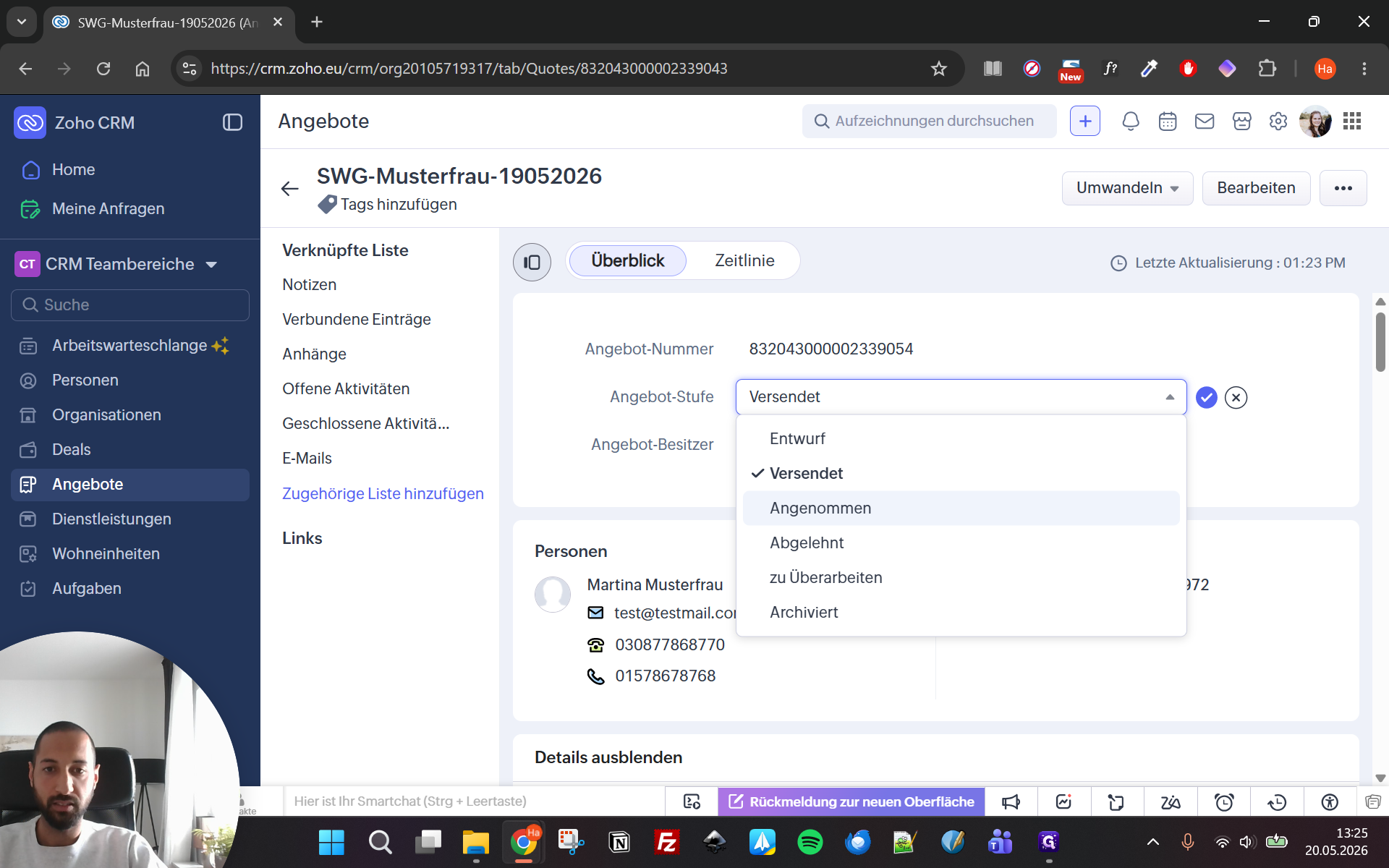The width and height of the screenshot is (1389, 868).
Task: Click the blue plus create button
Action: (1085, 122)
